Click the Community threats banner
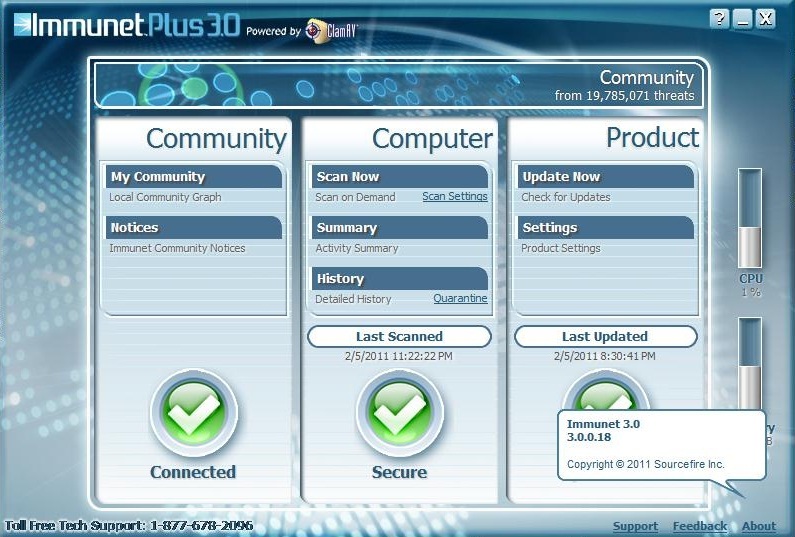This screenshot has width=795, height=537. coord(399,85)
